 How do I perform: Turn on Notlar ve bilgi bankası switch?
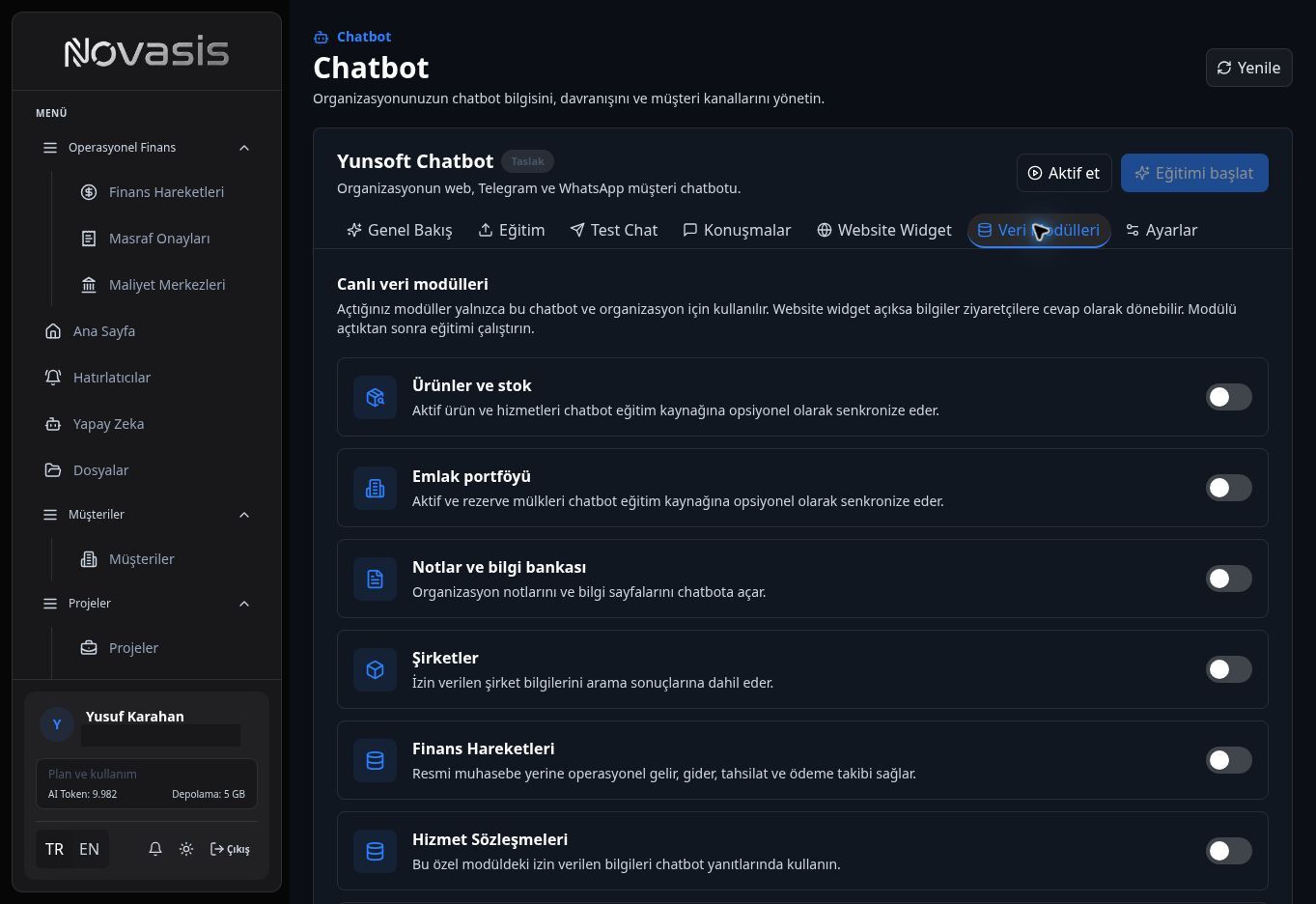[x=1229, y=579]
